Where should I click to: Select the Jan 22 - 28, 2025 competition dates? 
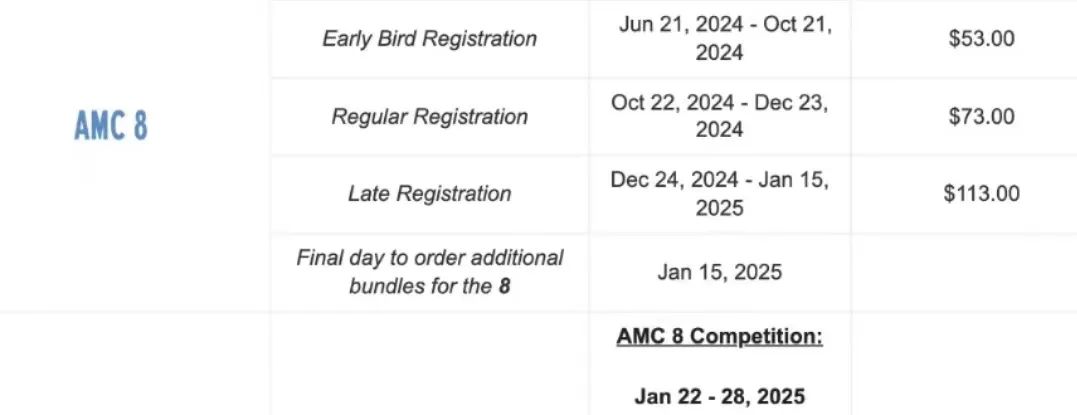coord(719,396)
